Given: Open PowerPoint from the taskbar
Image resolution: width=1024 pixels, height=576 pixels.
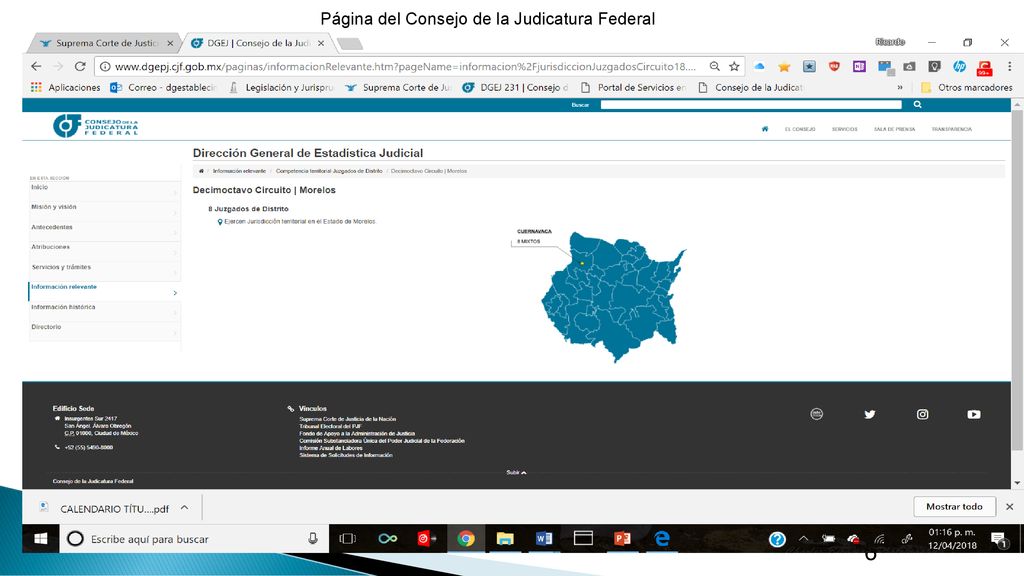Looking at the screenshot, I should pos(622,539).
